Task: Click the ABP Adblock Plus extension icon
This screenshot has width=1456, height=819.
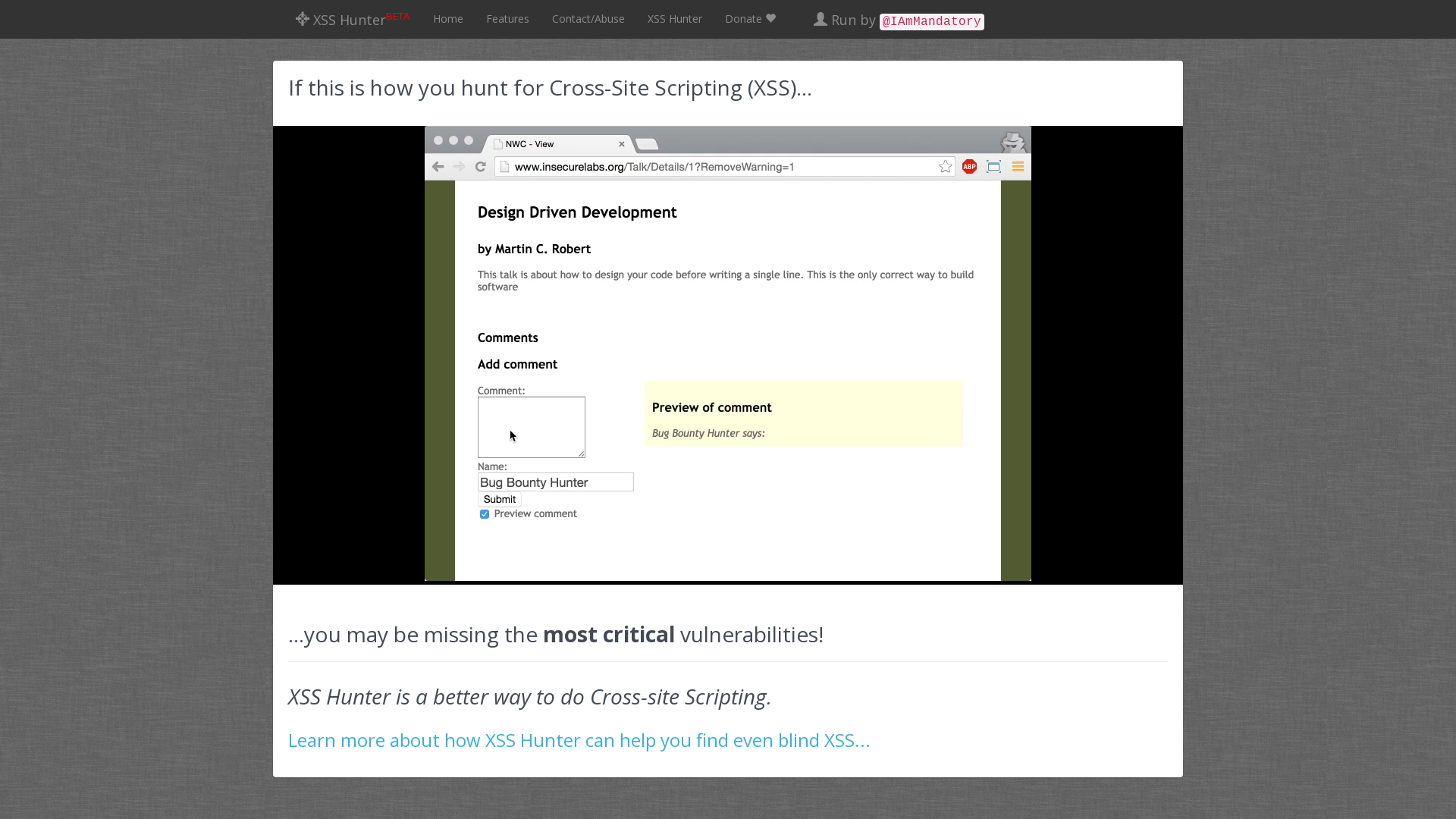Action: tap(969, 167)
